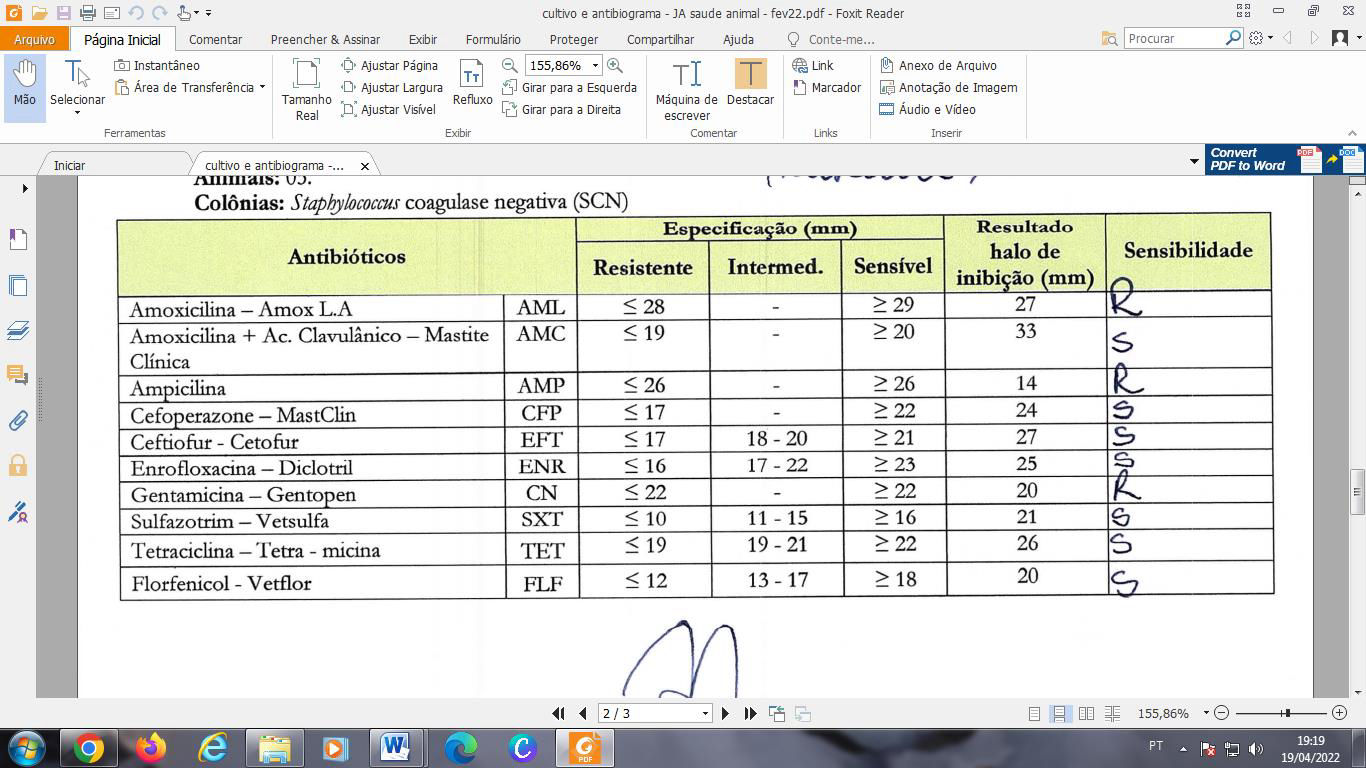
Task: Switch to continuous page view mode
Action: coord(1059,713)
